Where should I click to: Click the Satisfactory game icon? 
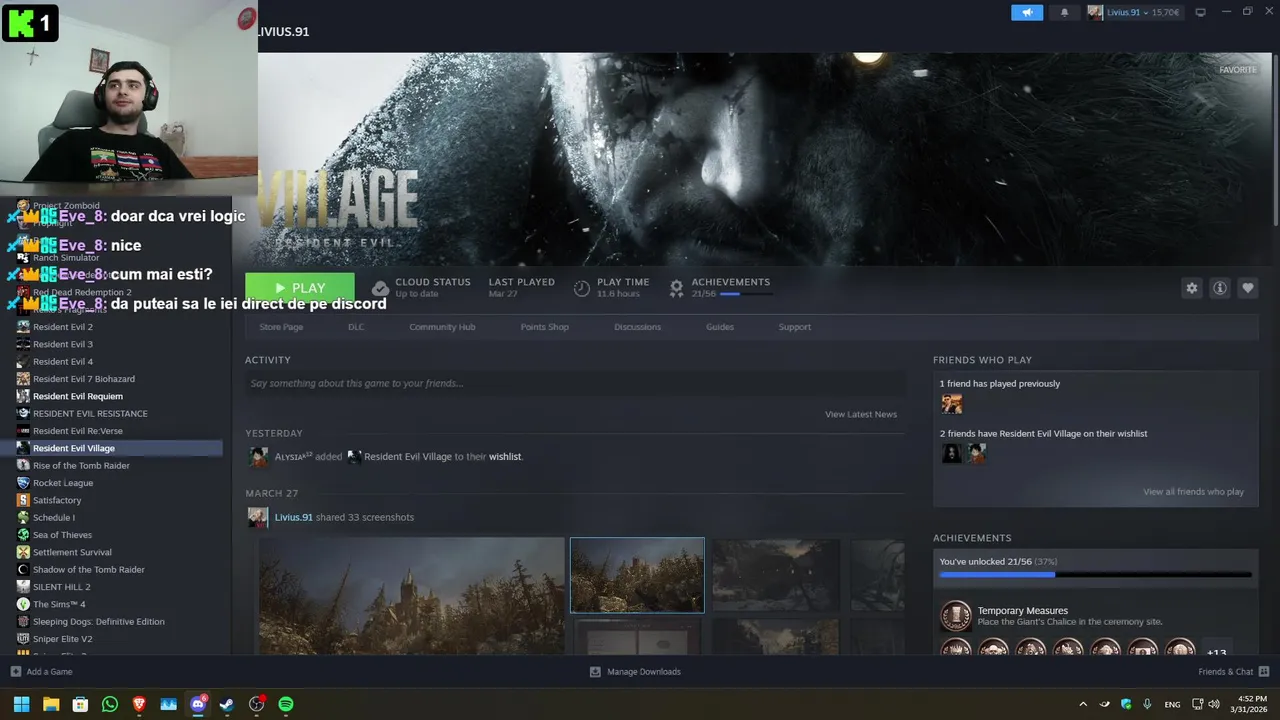pyautogui.click(x=23, y=500)
